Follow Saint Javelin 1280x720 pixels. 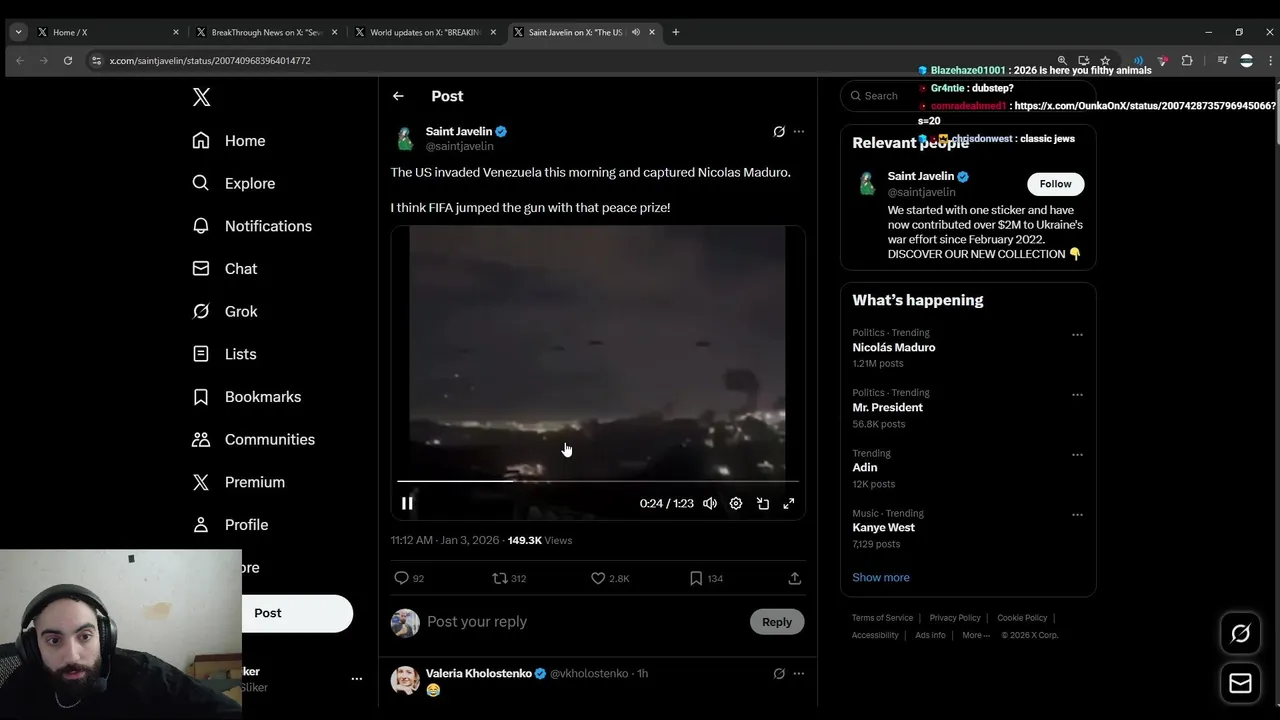click(x=1055, y=184)
